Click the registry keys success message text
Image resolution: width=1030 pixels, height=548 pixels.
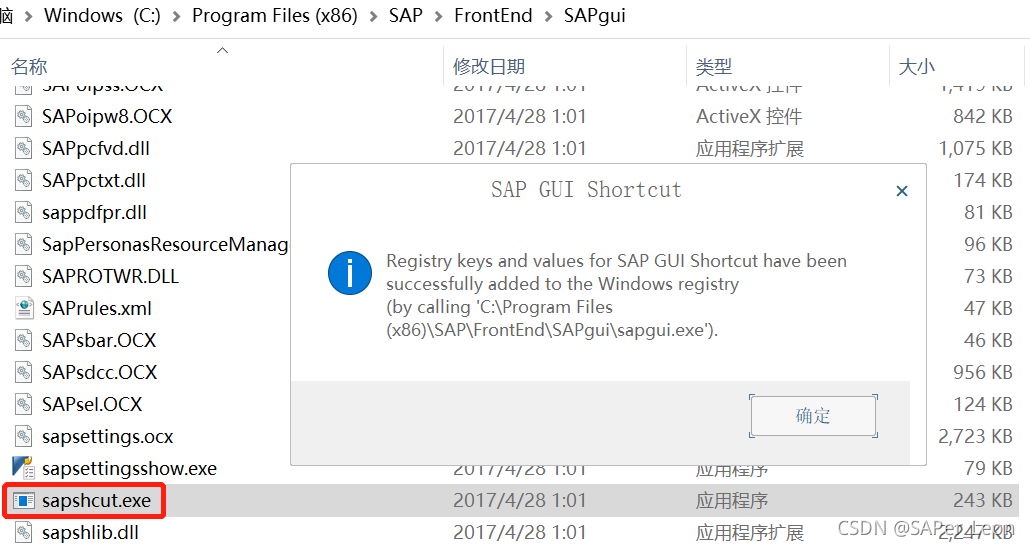(616, 296)
